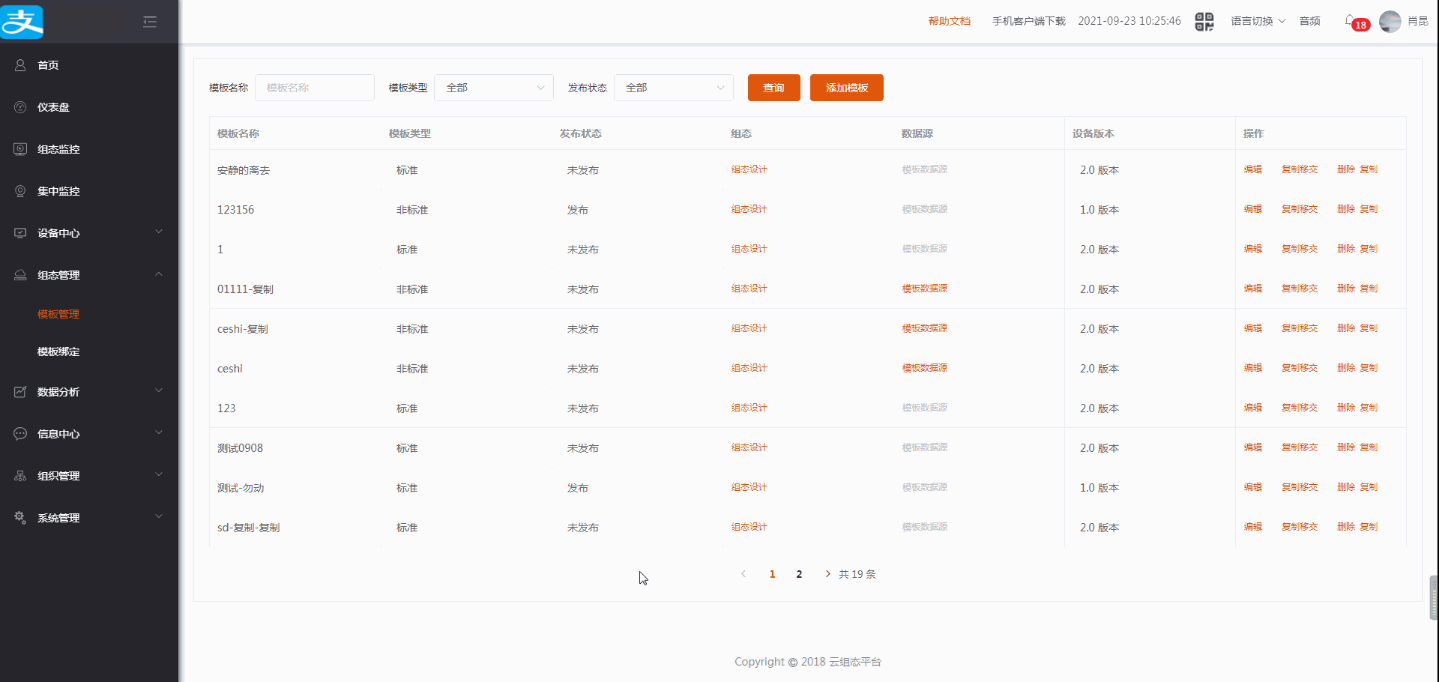
Task: Click the 共 19 条 total count text
Action: 858,574
